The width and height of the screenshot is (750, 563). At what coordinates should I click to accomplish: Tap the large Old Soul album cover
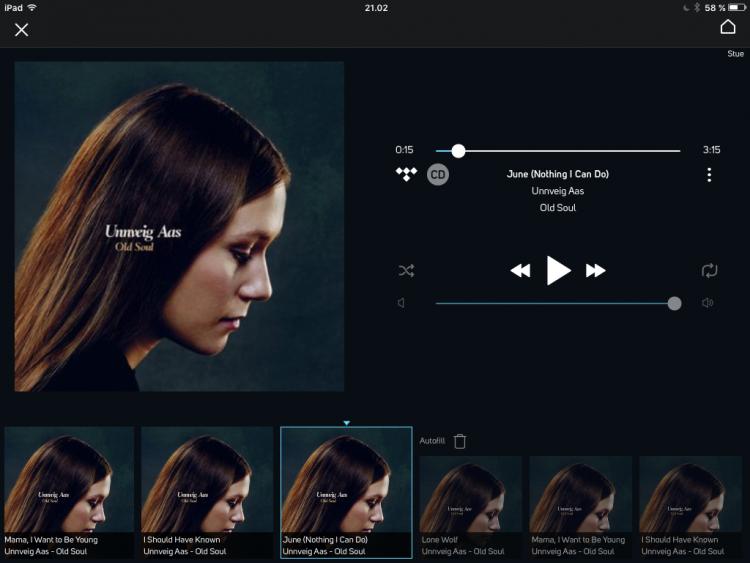click(x=179, y=226)
